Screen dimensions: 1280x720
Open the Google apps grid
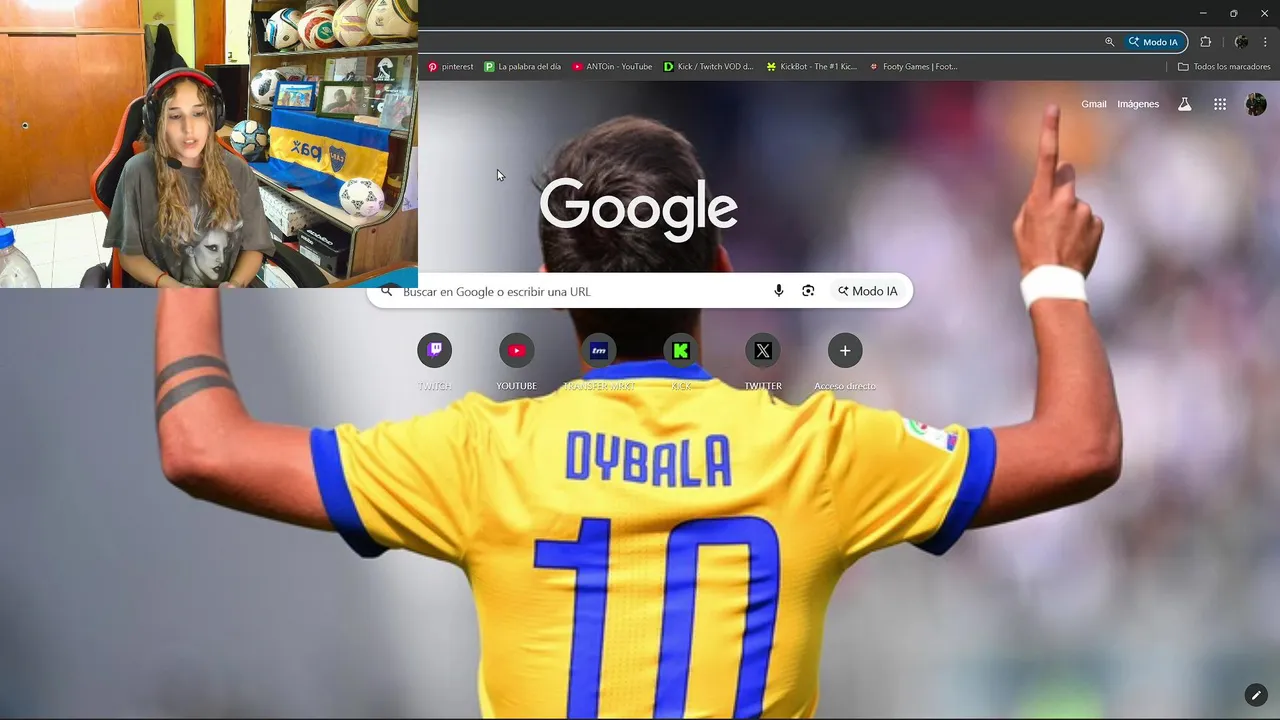coord(1220,104)
